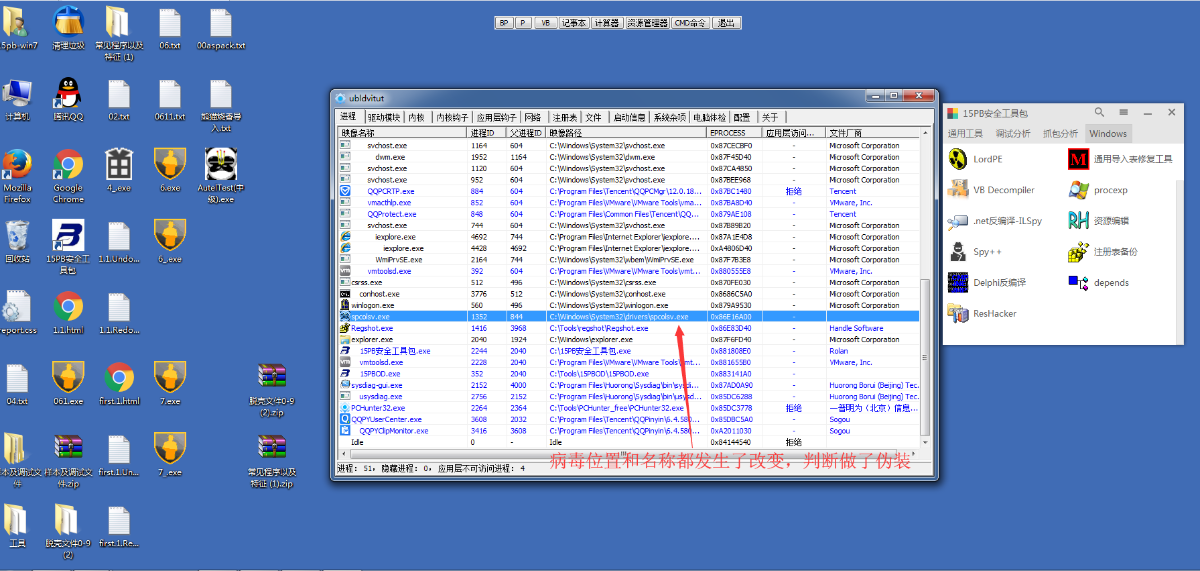Select the 15PB安全工具包 desktop shortcut

tap(68, 248)
